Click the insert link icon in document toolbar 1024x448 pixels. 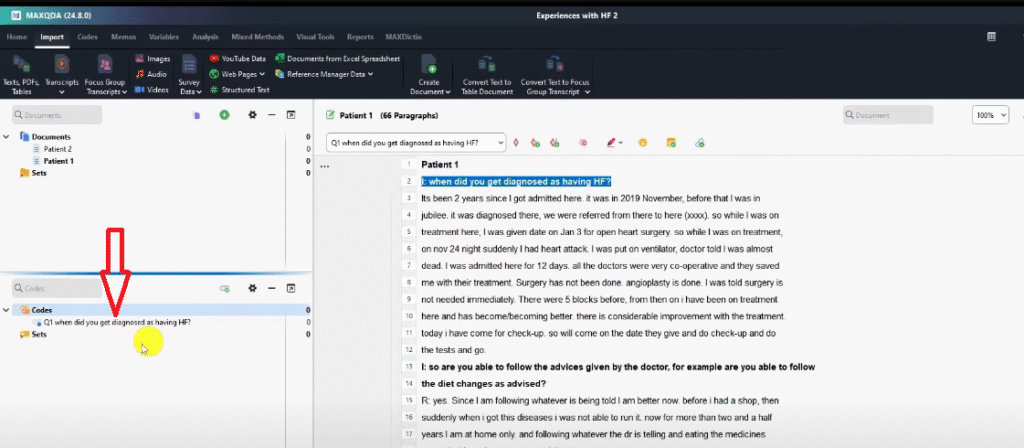[699, 142]
